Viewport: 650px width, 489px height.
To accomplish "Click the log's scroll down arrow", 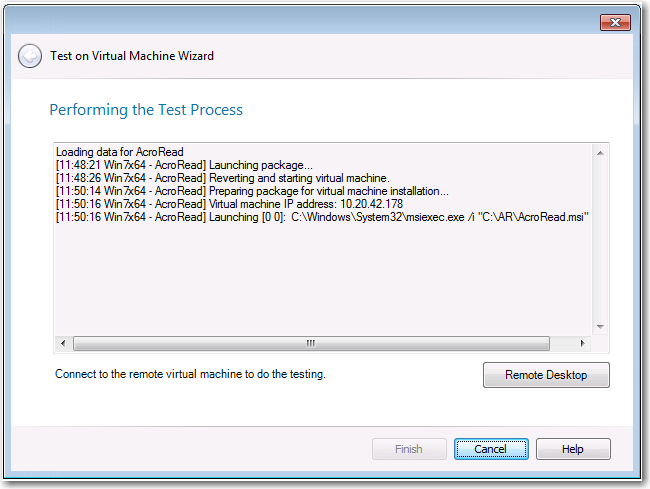I will tap(600, 326).
